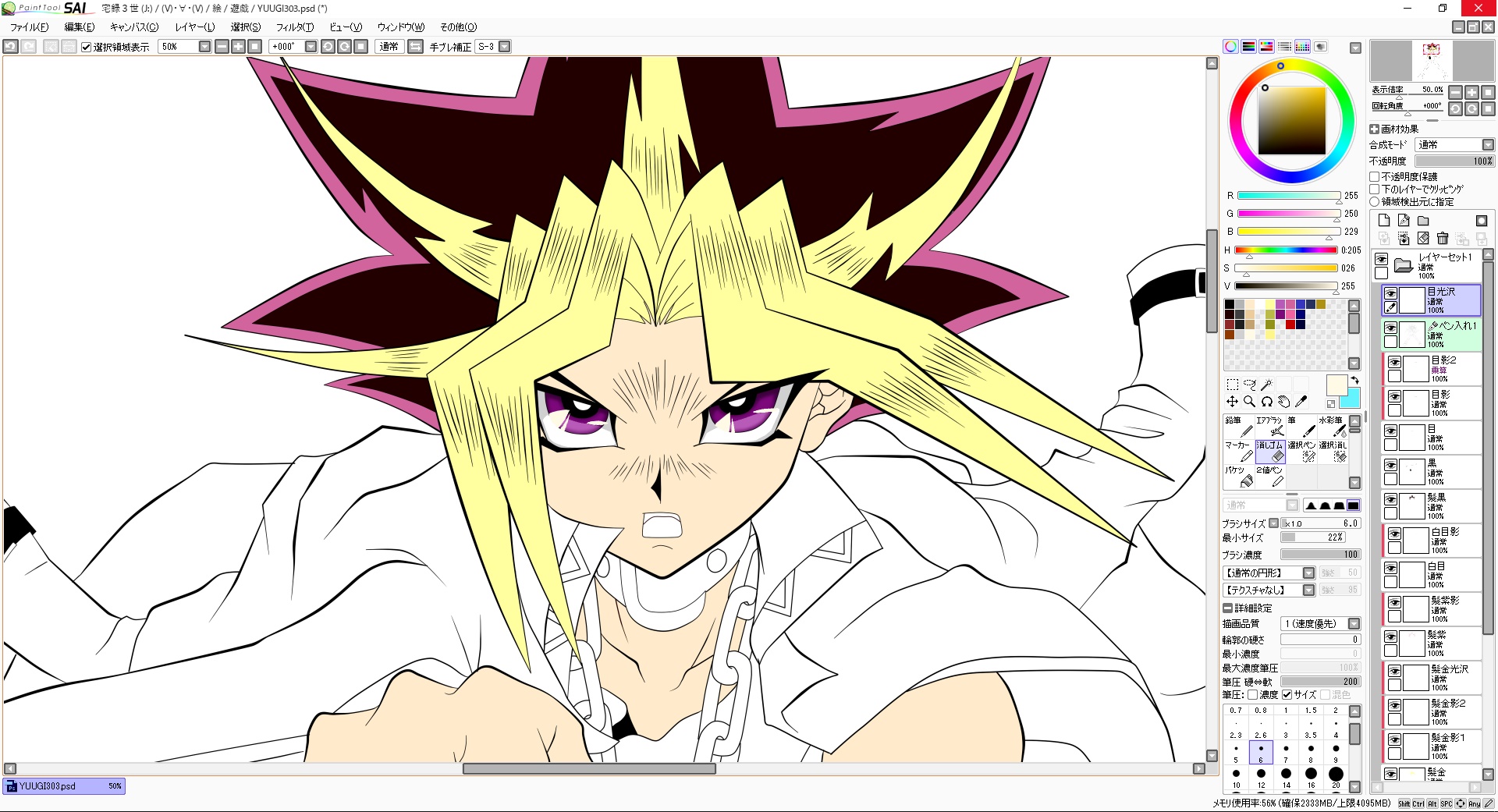Open the 合成モード blend mode dropdown

[1455, 145]
